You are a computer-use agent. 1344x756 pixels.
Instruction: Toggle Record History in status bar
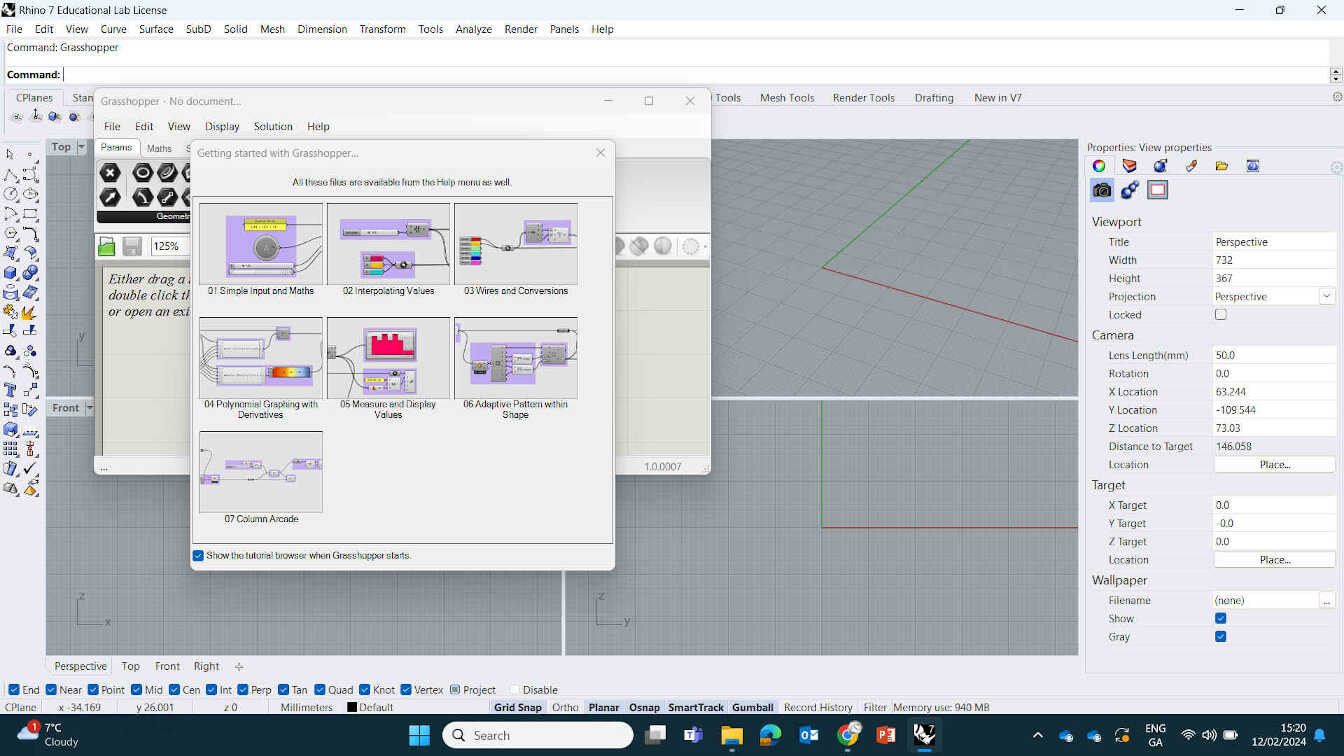pyautogui.click(x=818, y=707)
